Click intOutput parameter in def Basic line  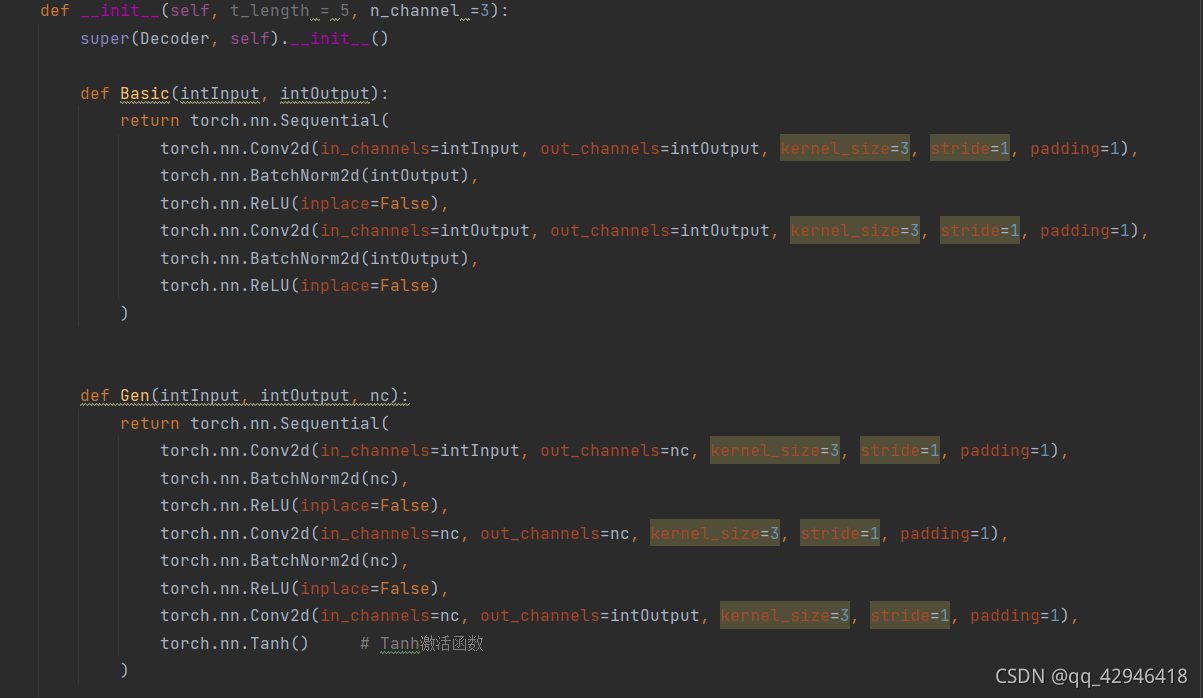pyautogui.click(x=325, y=93)
